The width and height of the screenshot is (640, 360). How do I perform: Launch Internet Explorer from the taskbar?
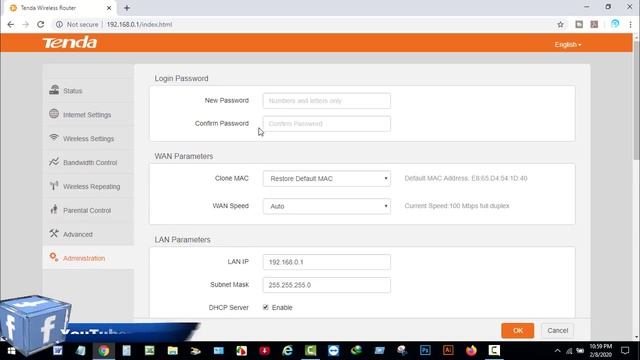pyautogui.click(x=287, y=351)
